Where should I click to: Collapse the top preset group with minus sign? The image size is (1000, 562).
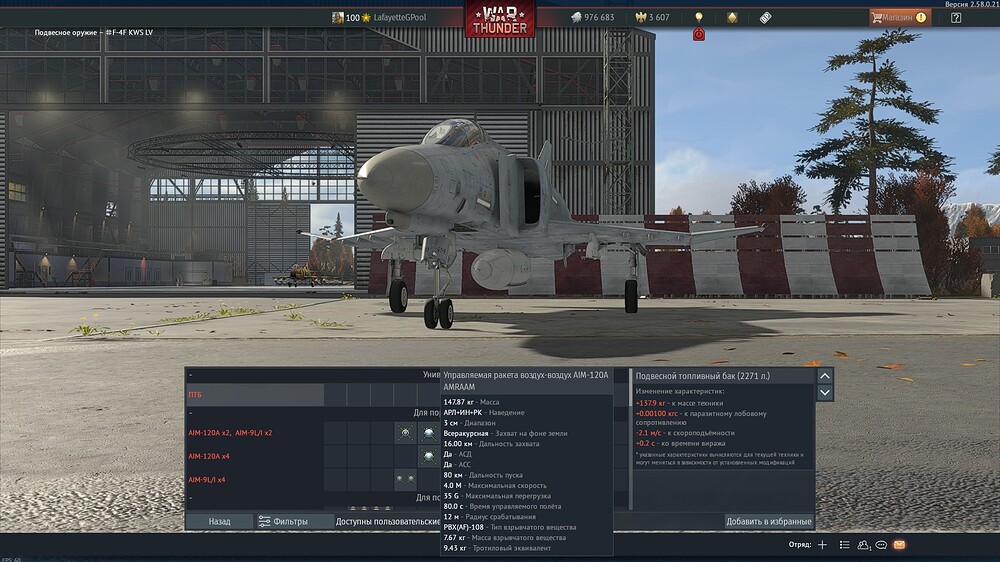point(190,375)
